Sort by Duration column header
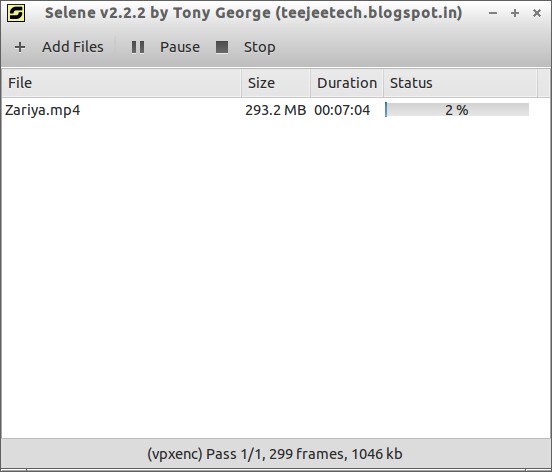 (x=347, y=83)
